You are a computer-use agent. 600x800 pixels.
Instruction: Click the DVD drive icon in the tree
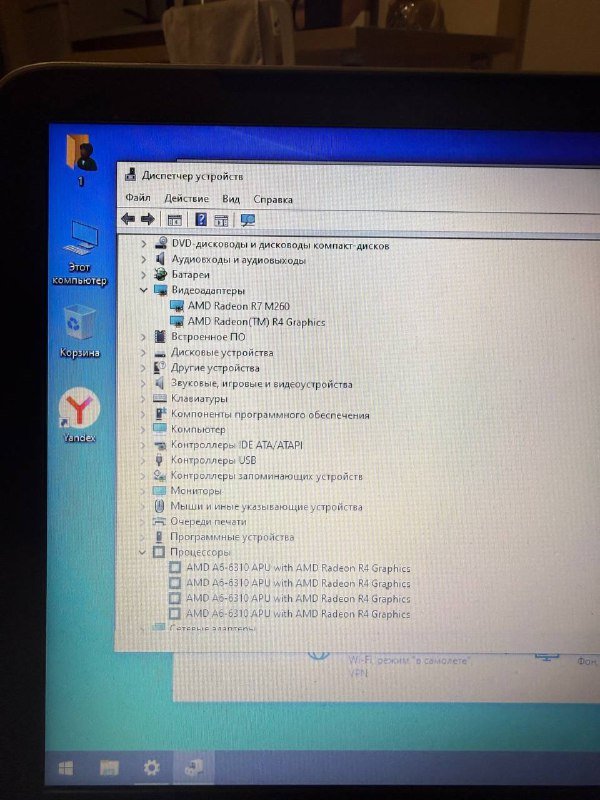click(x=161, y=243)
